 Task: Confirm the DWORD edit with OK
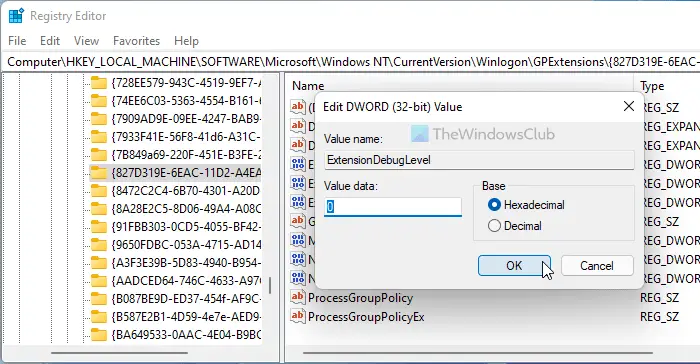point(514,266)
